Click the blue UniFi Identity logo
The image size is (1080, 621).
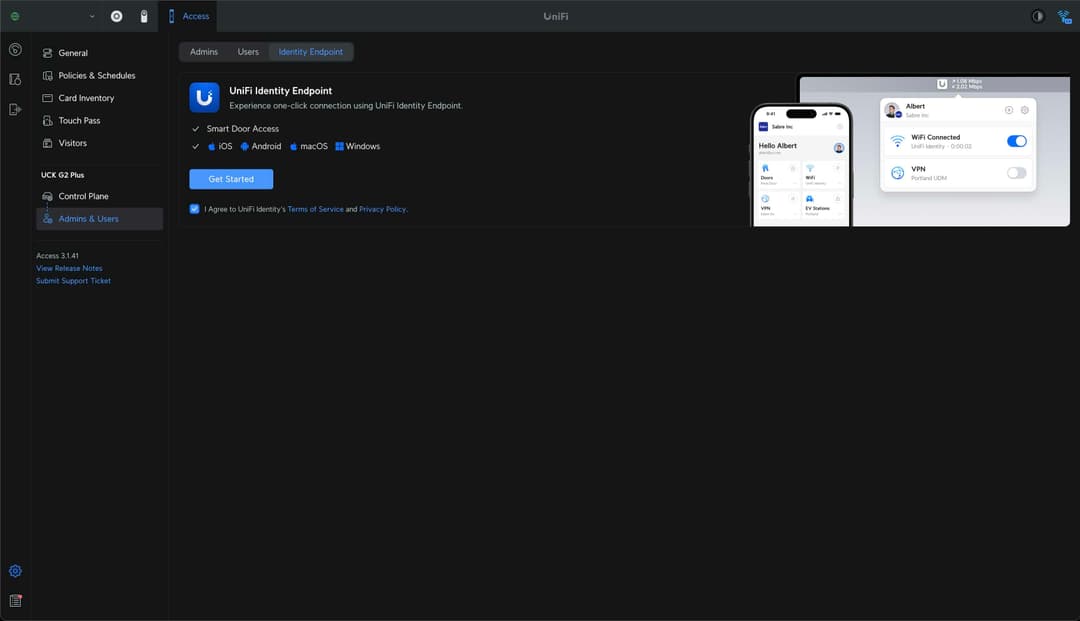205,98
